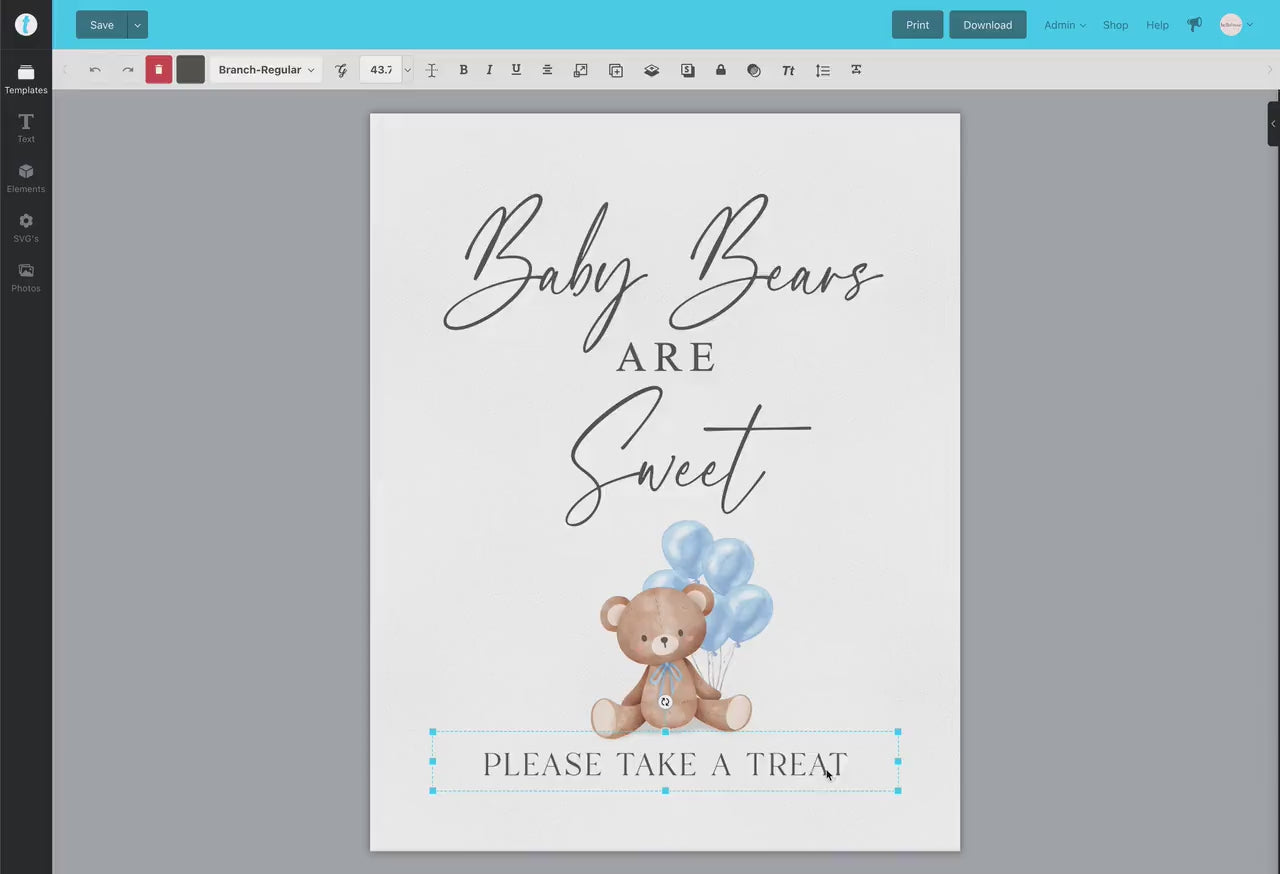Open the SVG's sidebar panel
The width and height of the screenshot is (1280, 874).
pos(26,228)
